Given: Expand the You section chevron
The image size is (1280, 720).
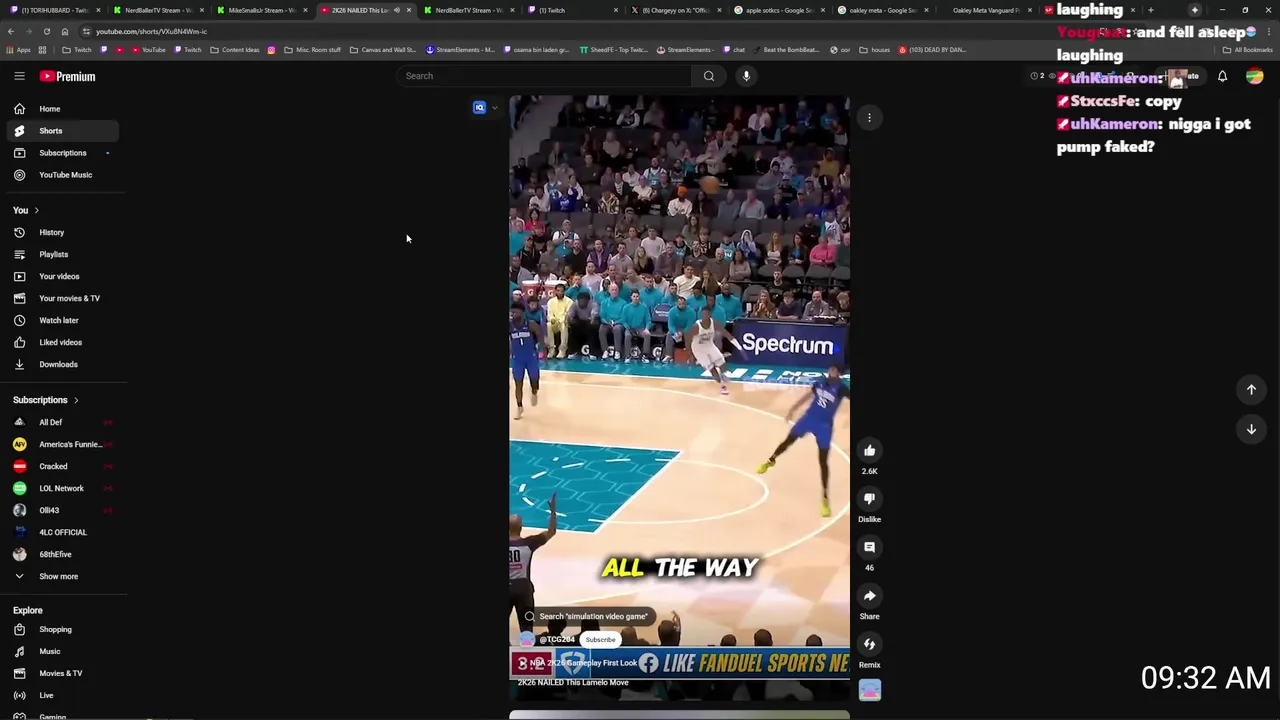Looking at the screenshot, I should click(x=37, y=210).
